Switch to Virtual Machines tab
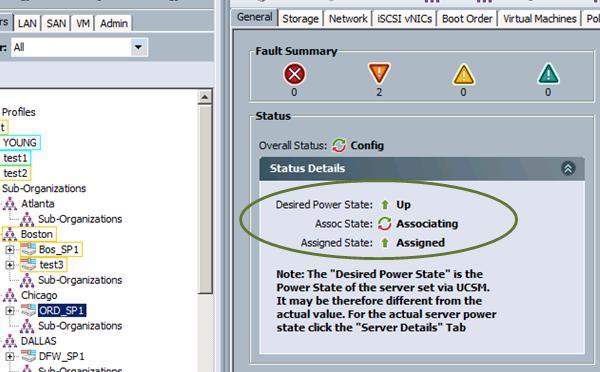This screenshot has height=372, width=600. coord(540,19)
